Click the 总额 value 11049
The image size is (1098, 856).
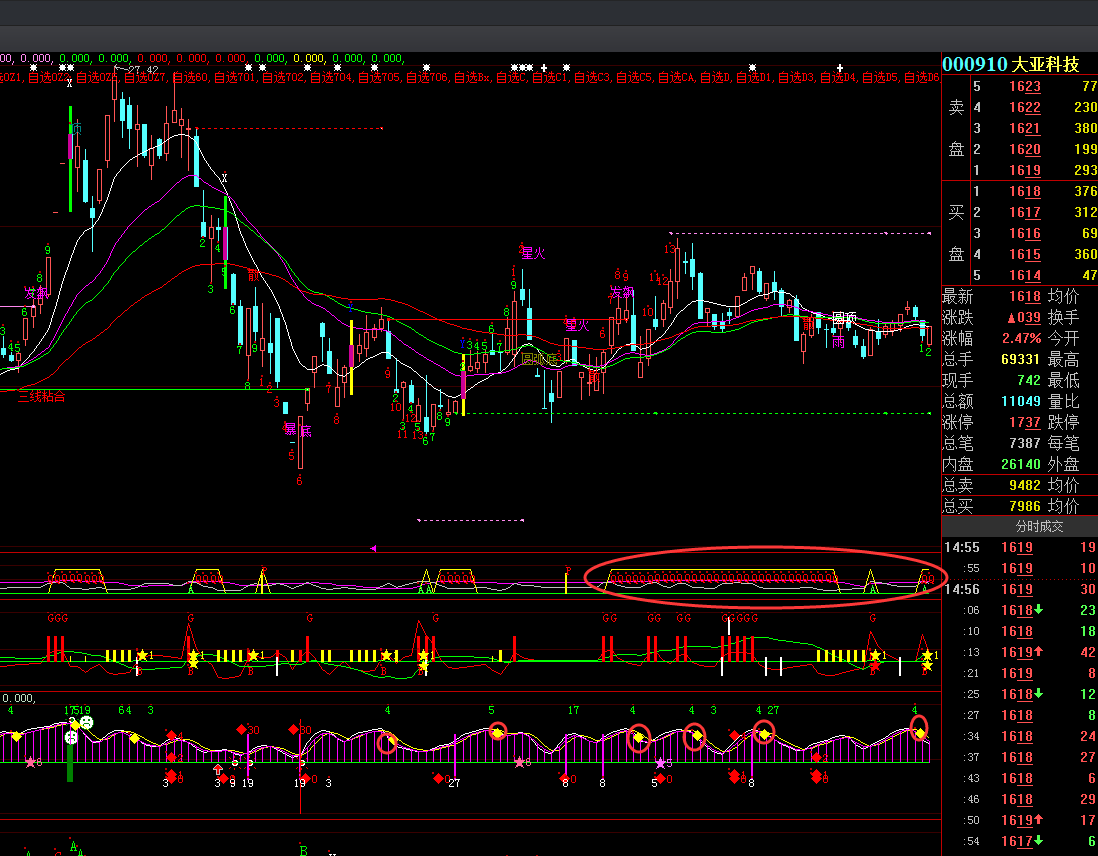(x=1020, y=401)
